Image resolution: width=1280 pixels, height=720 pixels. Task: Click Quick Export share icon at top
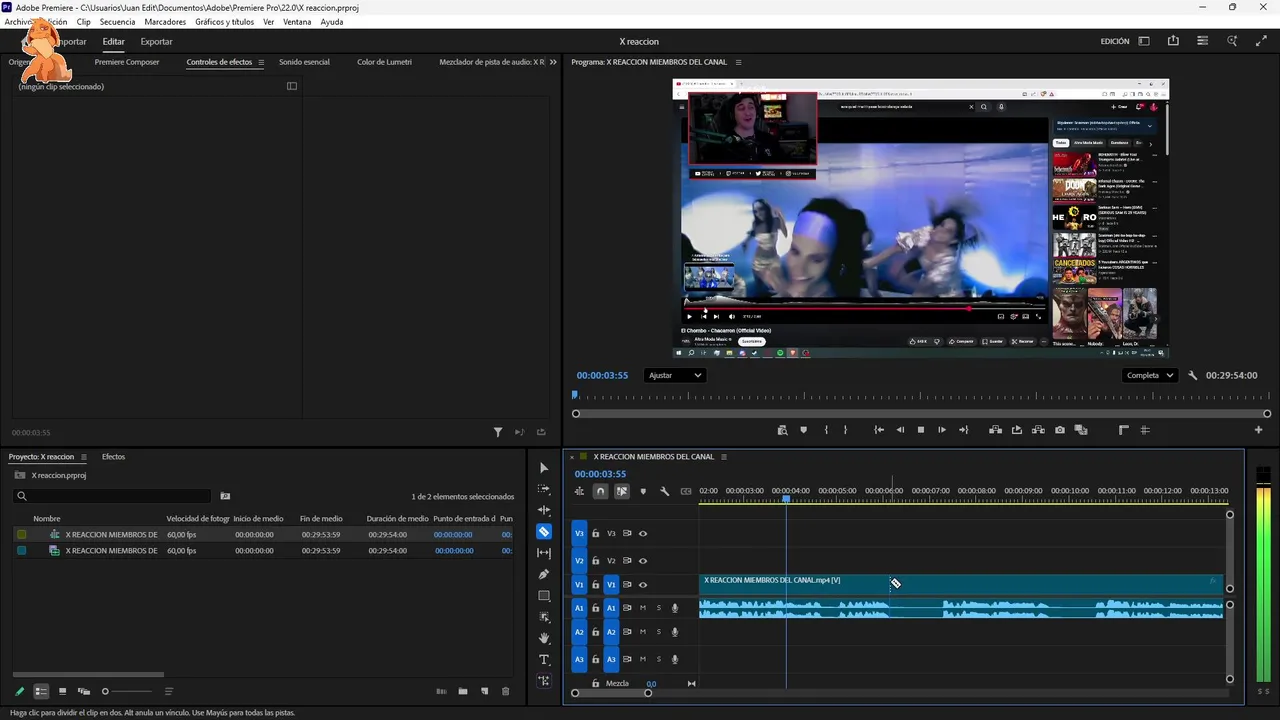point(1173,41)
